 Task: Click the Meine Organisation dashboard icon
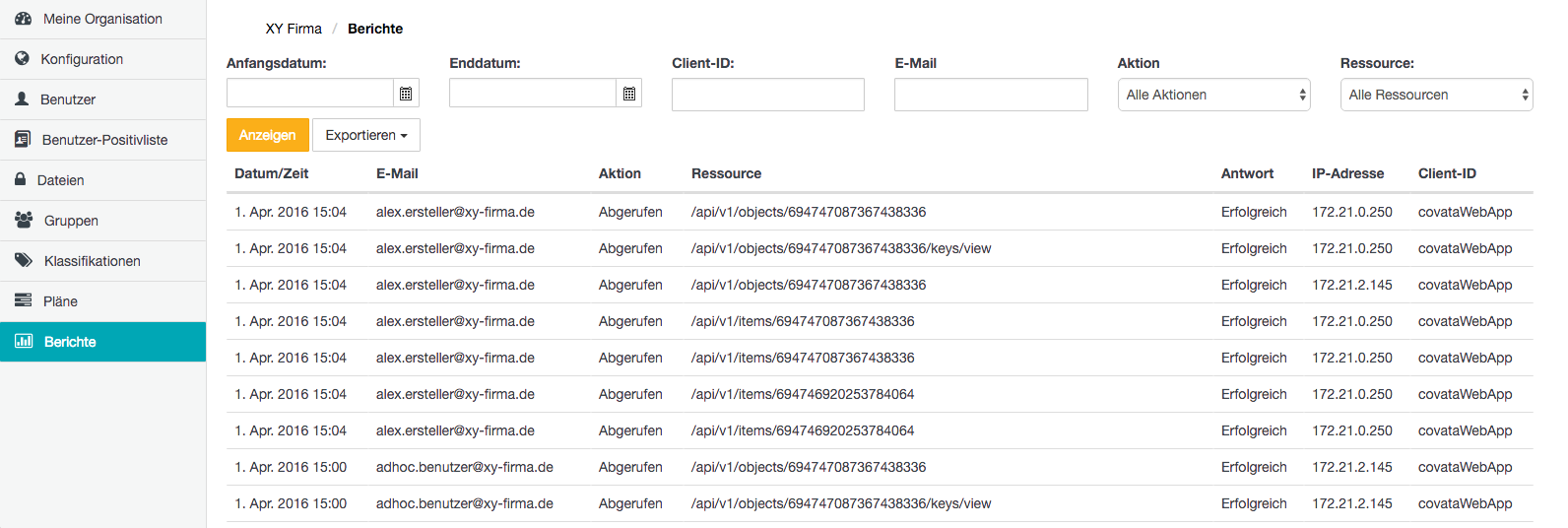[x=24, y=19]
